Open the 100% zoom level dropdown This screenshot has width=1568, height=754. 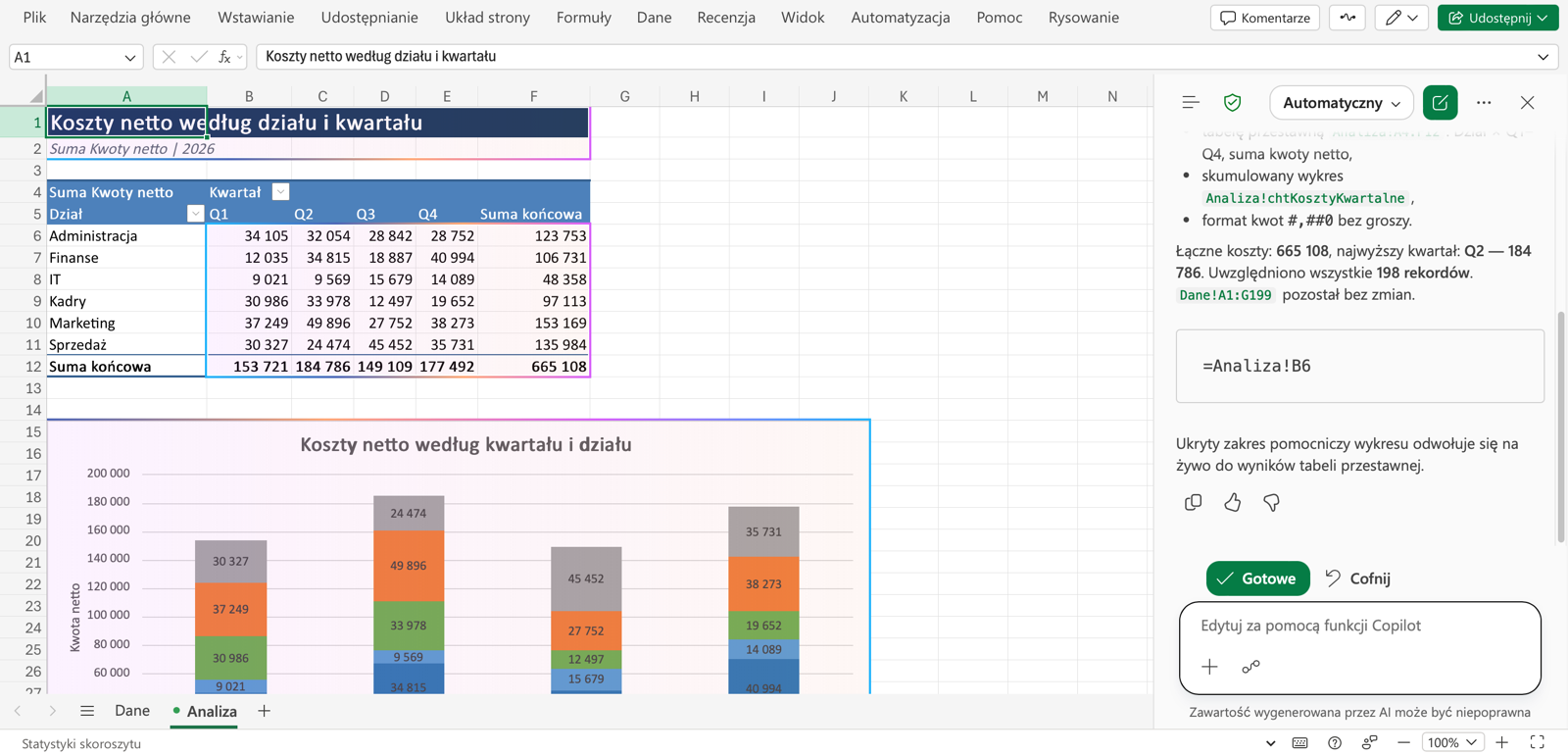click(x=1451, y=742)
